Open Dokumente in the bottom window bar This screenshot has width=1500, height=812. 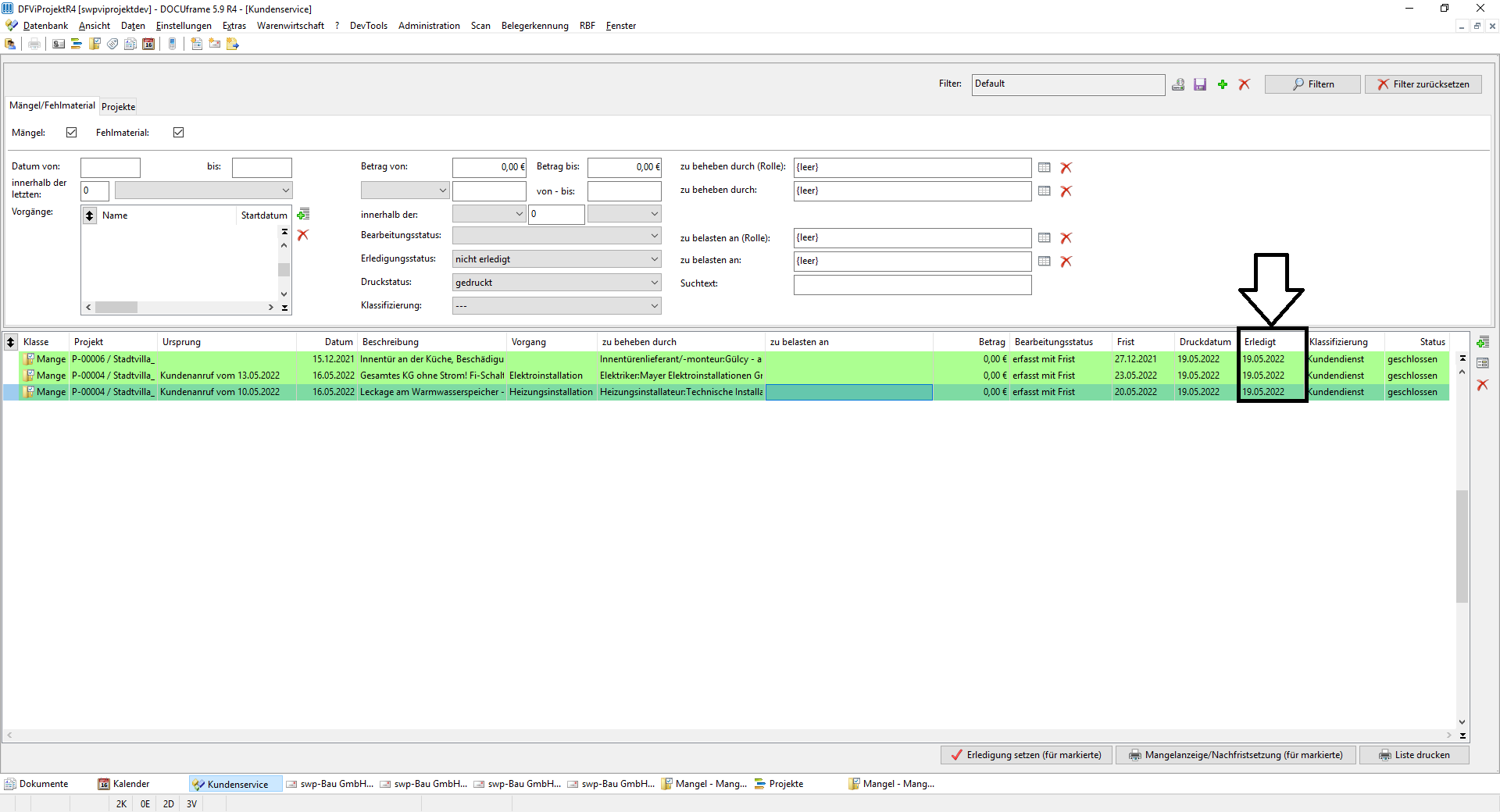37,784
